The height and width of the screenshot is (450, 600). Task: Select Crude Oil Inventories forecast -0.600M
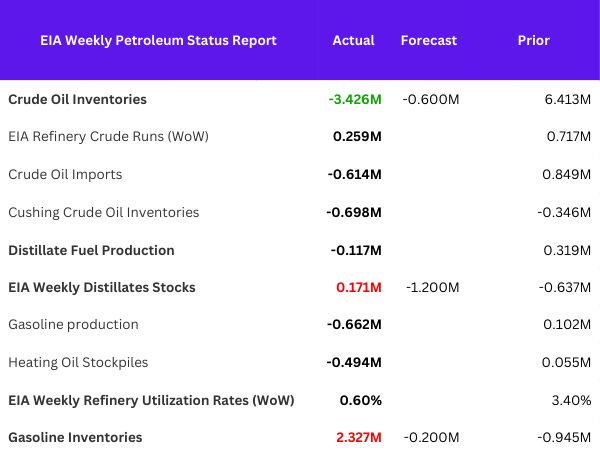coord(430,99)
